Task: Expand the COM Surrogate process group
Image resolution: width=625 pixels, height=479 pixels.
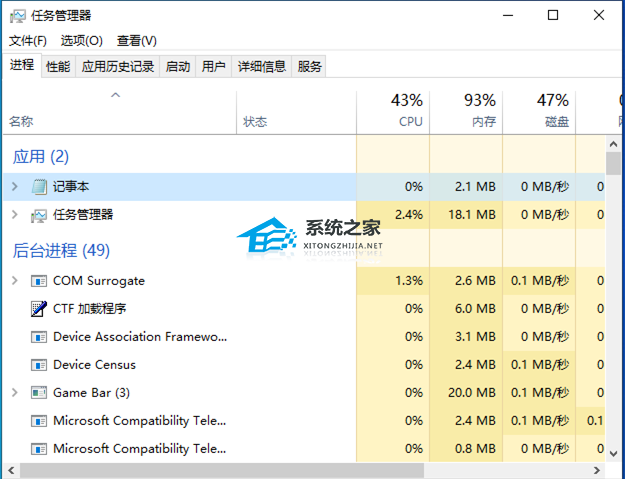Action: pyautogui.click(x=15, y=281)
